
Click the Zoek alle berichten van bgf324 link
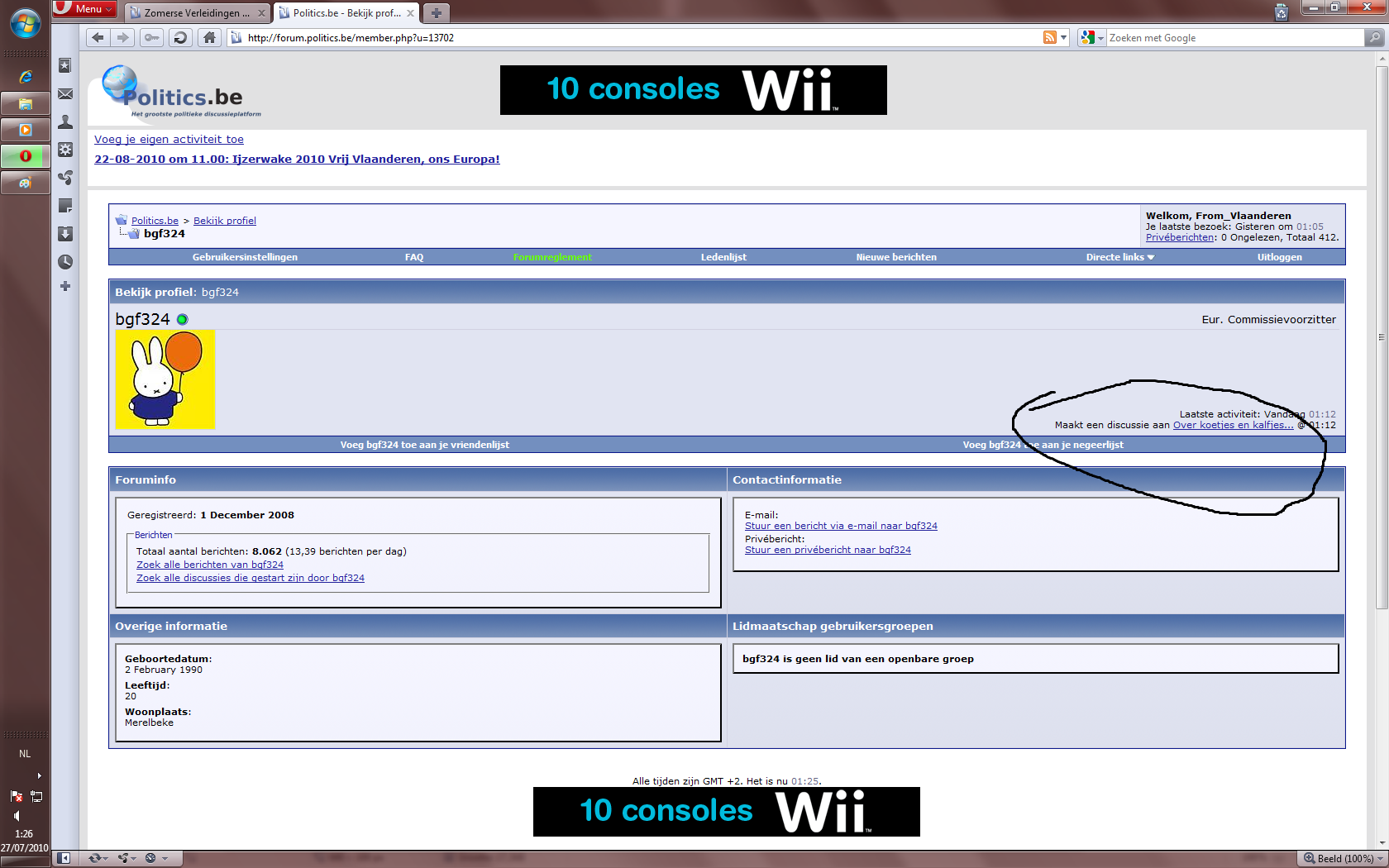click(x=210, y=565)
